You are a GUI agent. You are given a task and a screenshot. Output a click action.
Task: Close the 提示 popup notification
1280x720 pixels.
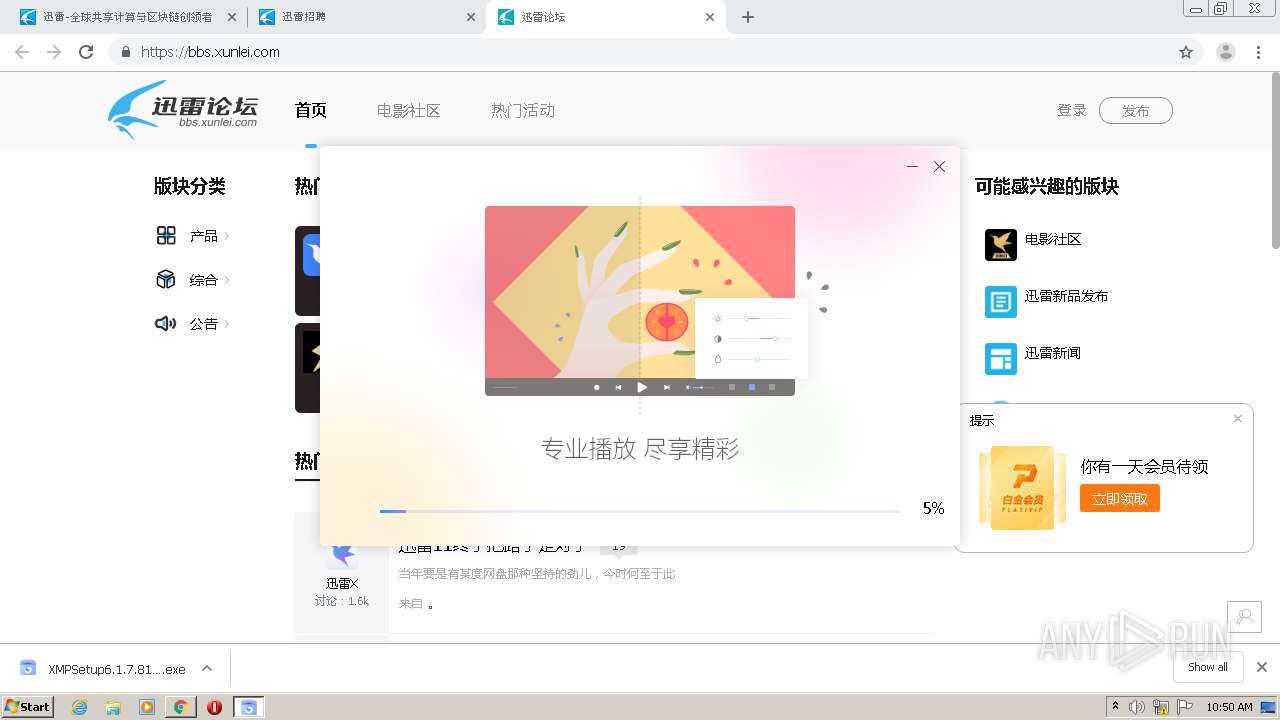(1238, 419)
